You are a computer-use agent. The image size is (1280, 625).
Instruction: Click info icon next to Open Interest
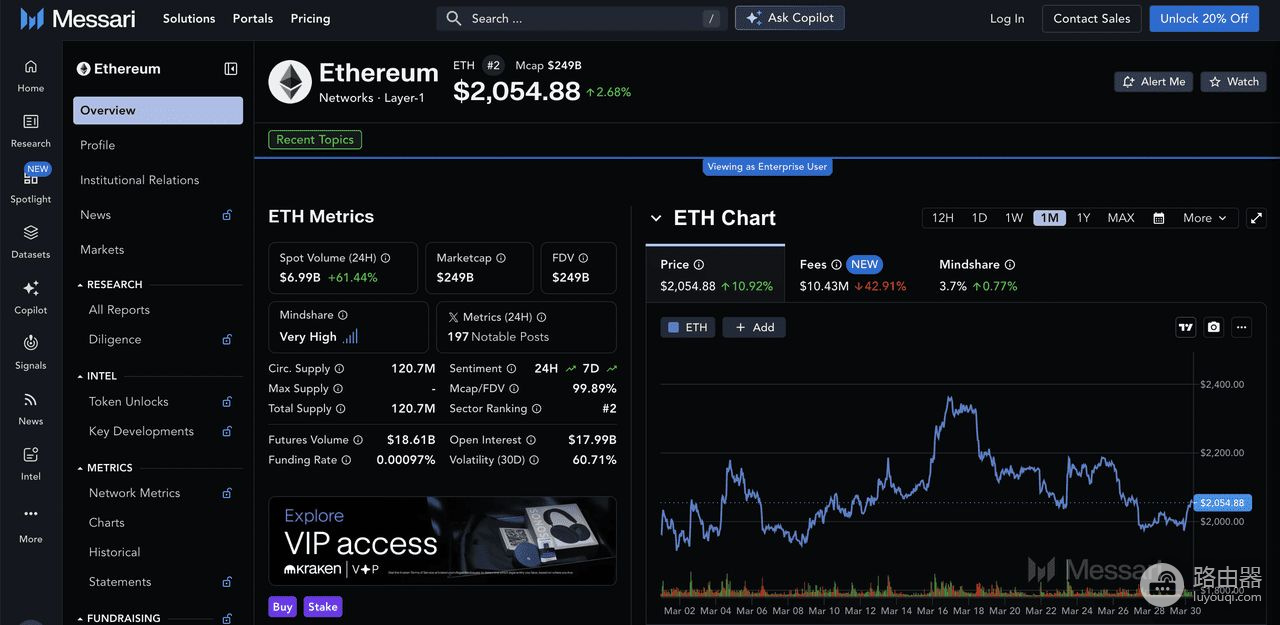[x=531, y=440]
